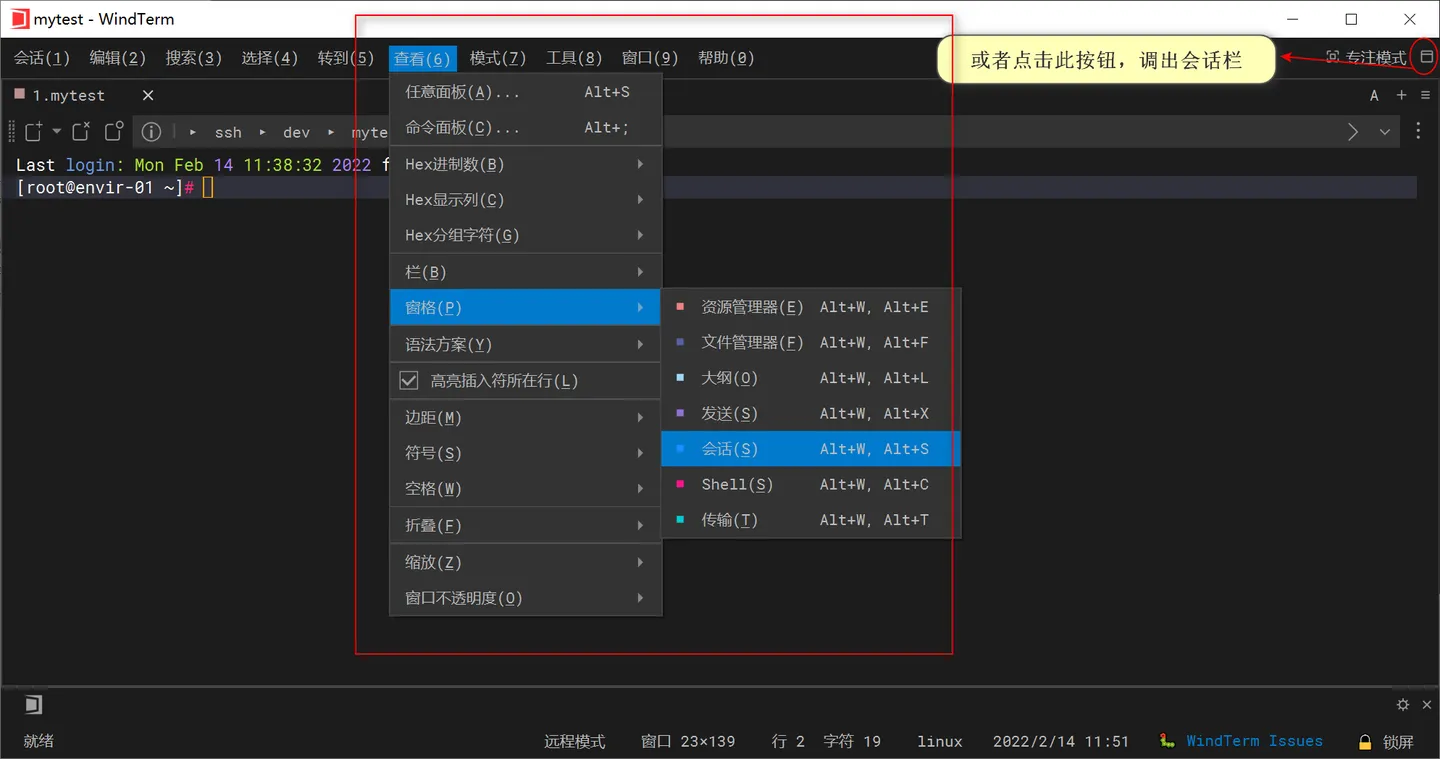Click the layout button that shows the session pane
This screenshot has width=1440, height=759.
click(x=1427, y=57)
